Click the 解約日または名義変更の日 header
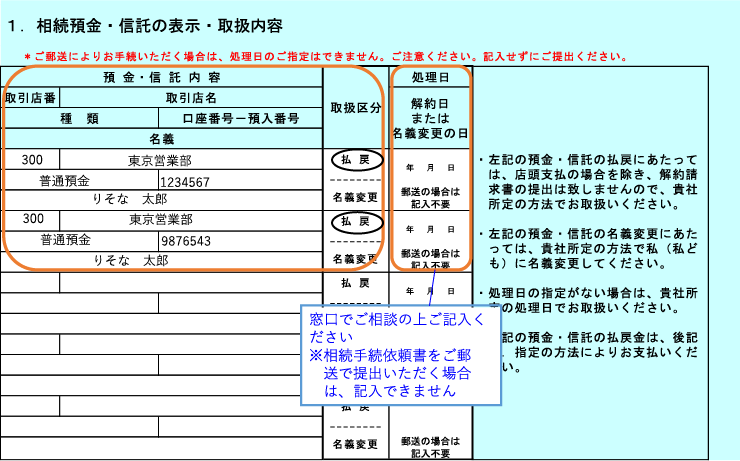The width and height of the screenshot is (740, 461). [x=430, y=117]
